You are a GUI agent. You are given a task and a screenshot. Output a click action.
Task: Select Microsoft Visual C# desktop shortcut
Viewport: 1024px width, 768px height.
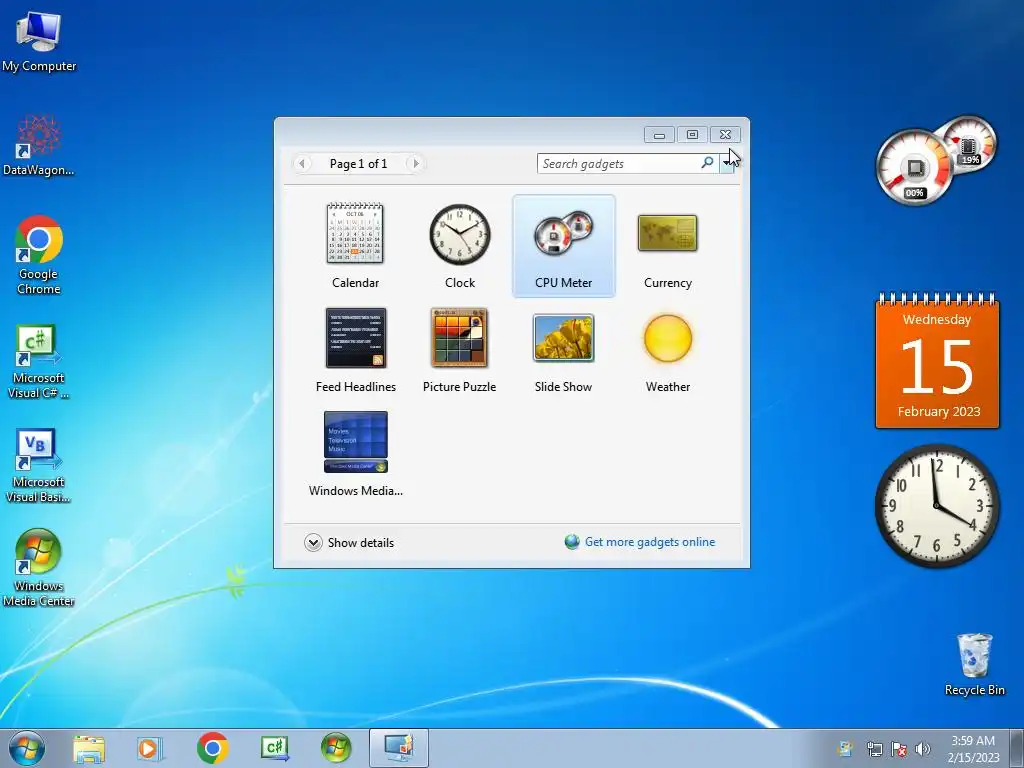[39, 361]
